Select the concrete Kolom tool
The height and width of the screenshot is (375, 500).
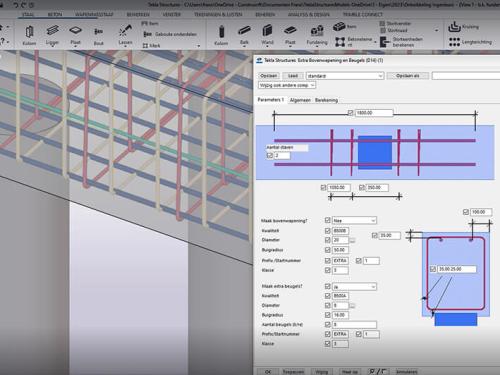(221, 35)
